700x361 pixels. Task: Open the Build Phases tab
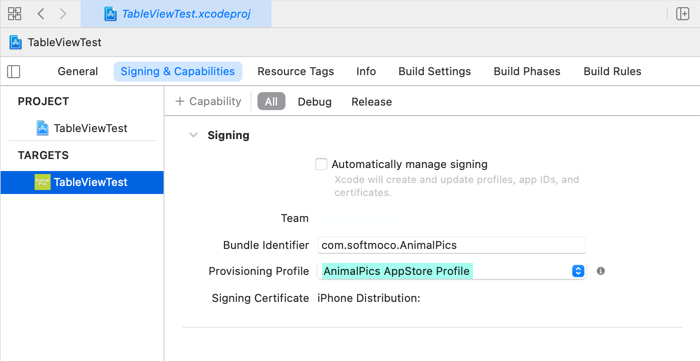pyautogui.click(x=527, y=71)
